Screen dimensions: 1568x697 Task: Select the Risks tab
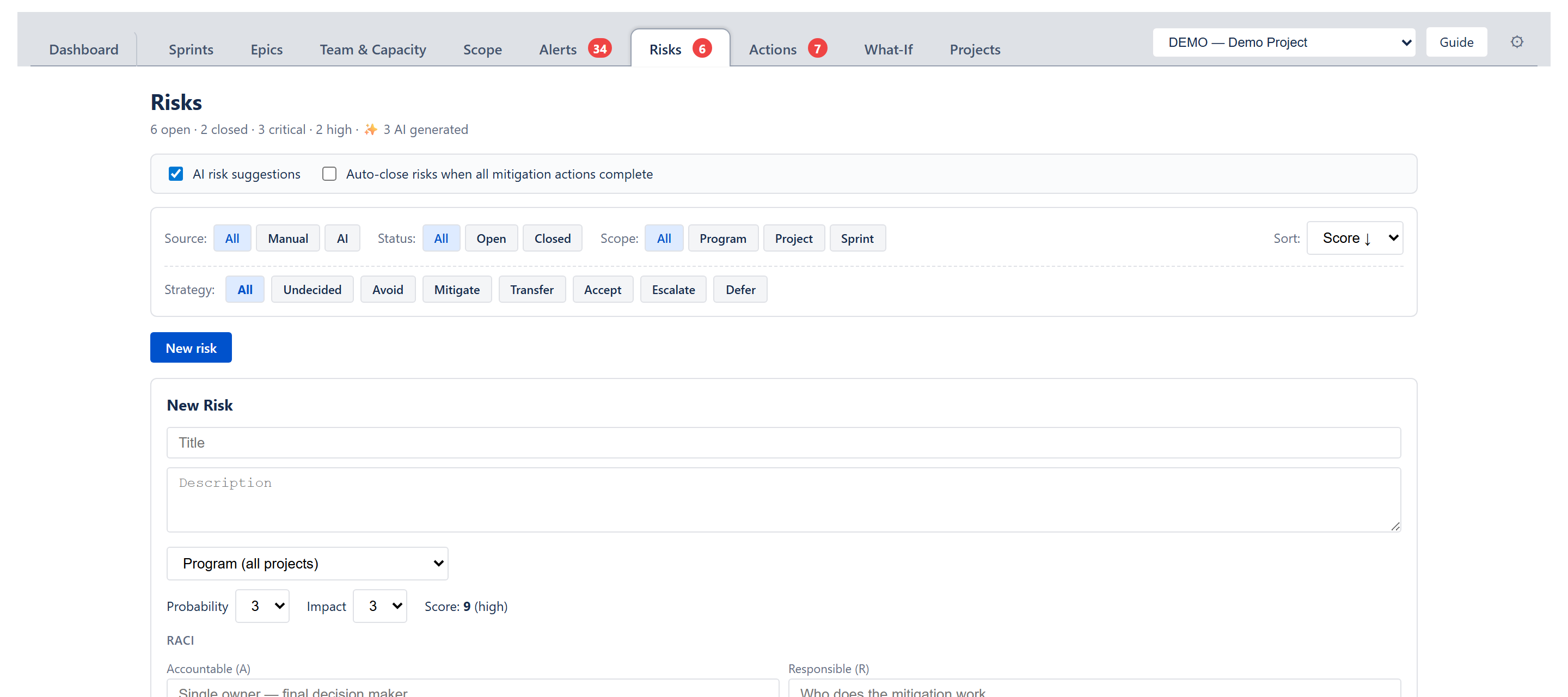tap(680, 48)
